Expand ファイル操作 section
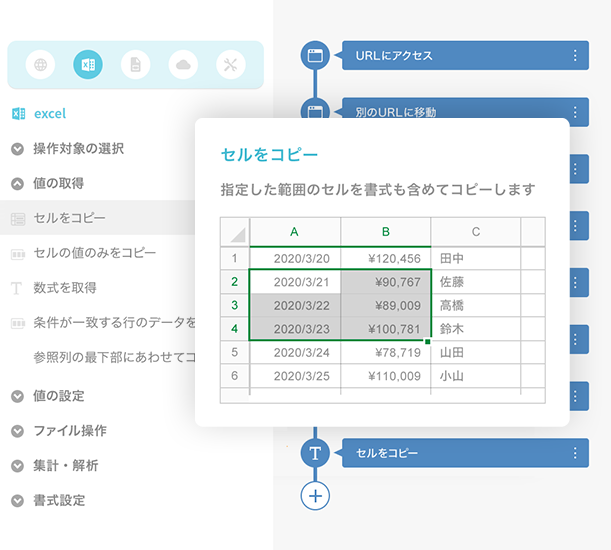611x550 pixels. 17,431
